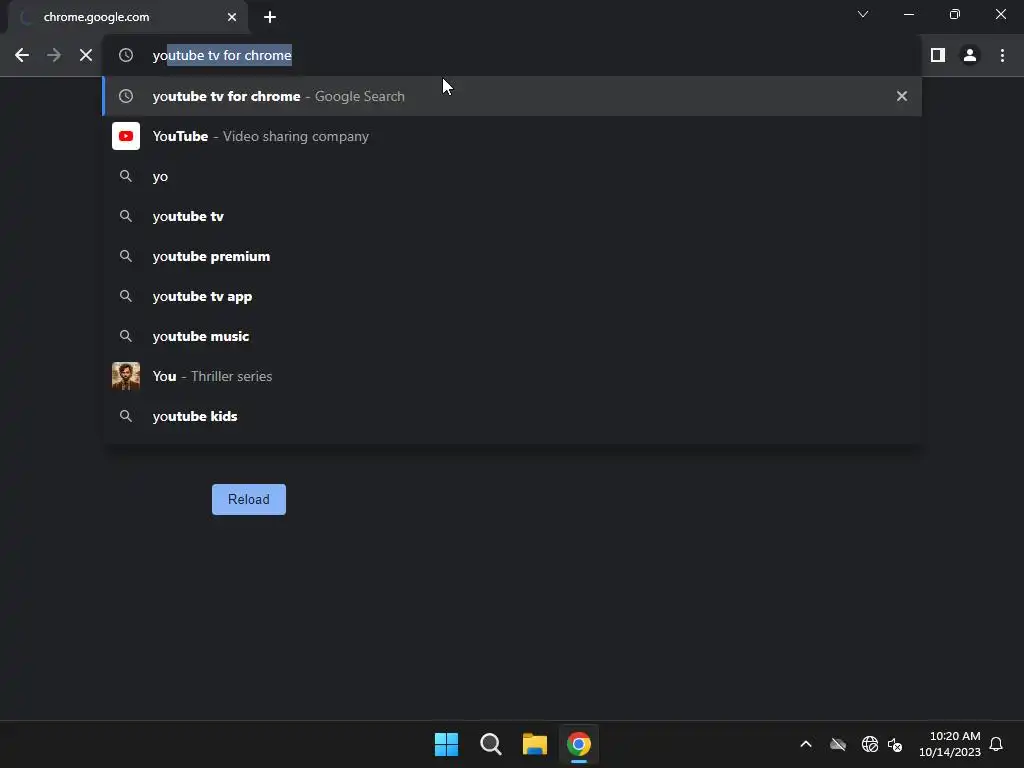Click clock icon beside first suggestion row
Viewport: 1024px width, 768px height.
[126, 96]
